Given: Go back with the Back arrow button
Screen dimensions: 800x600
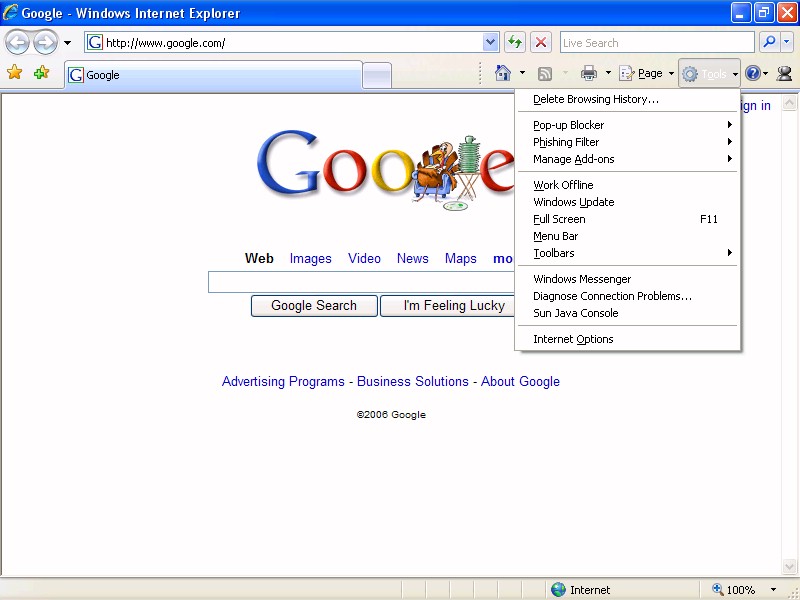Looking at the screenshot, I should (18, 43).
